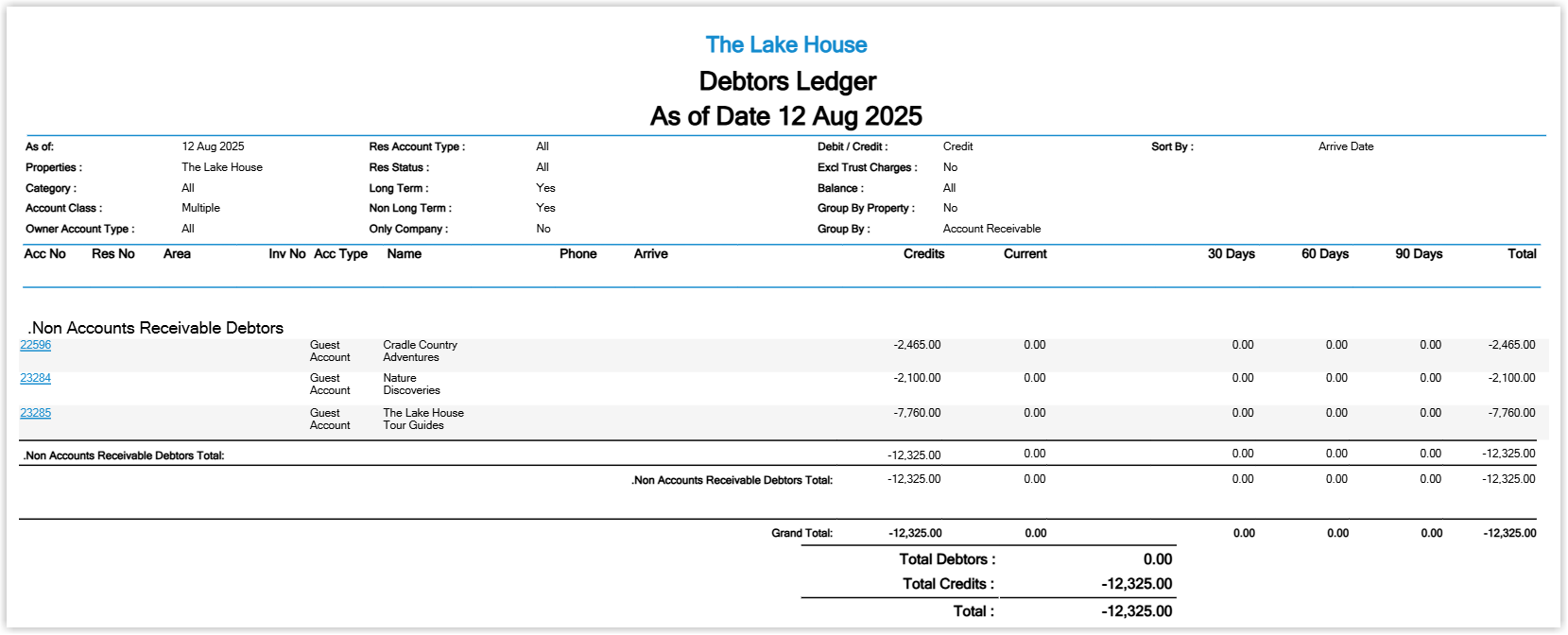Click the 'Phone' column header
The width and height of the screenshot is (1568, 635).
coord(578,254)
